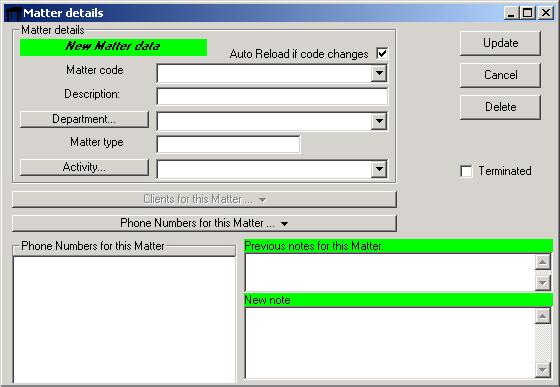Click the Phone Numbers list box
Image resolution: width=560 pixels, height=387 pixels.
124,320
